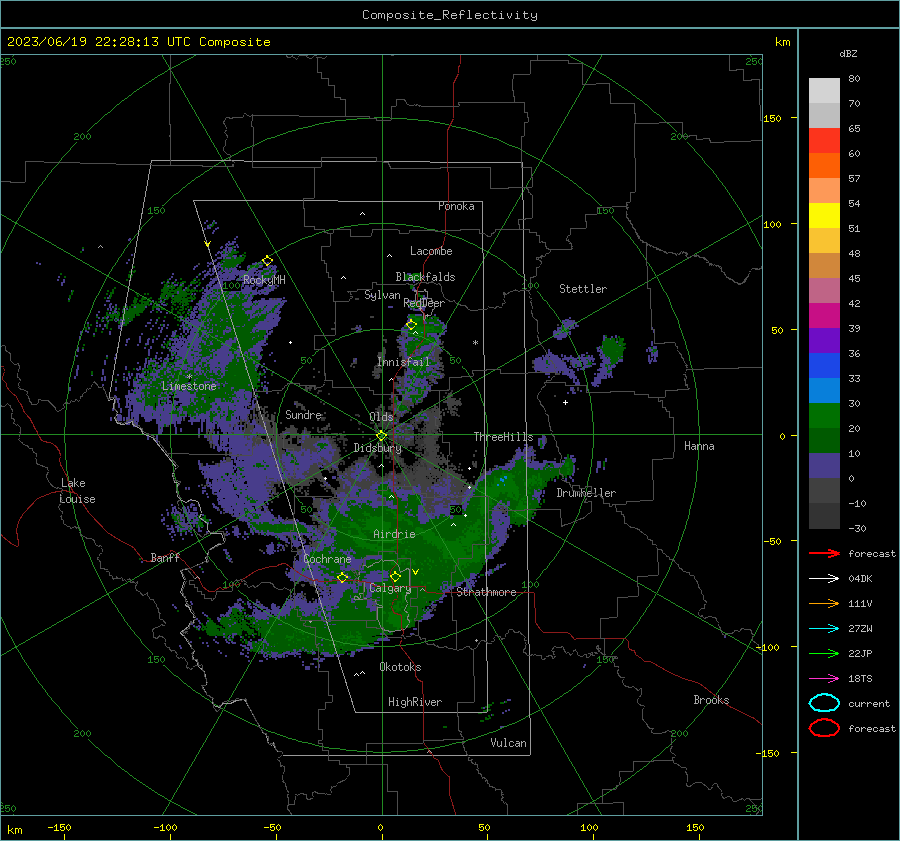Click the red forecast ellipse legend icon
This screenshot has width=900, height=841.
point(824,728)
